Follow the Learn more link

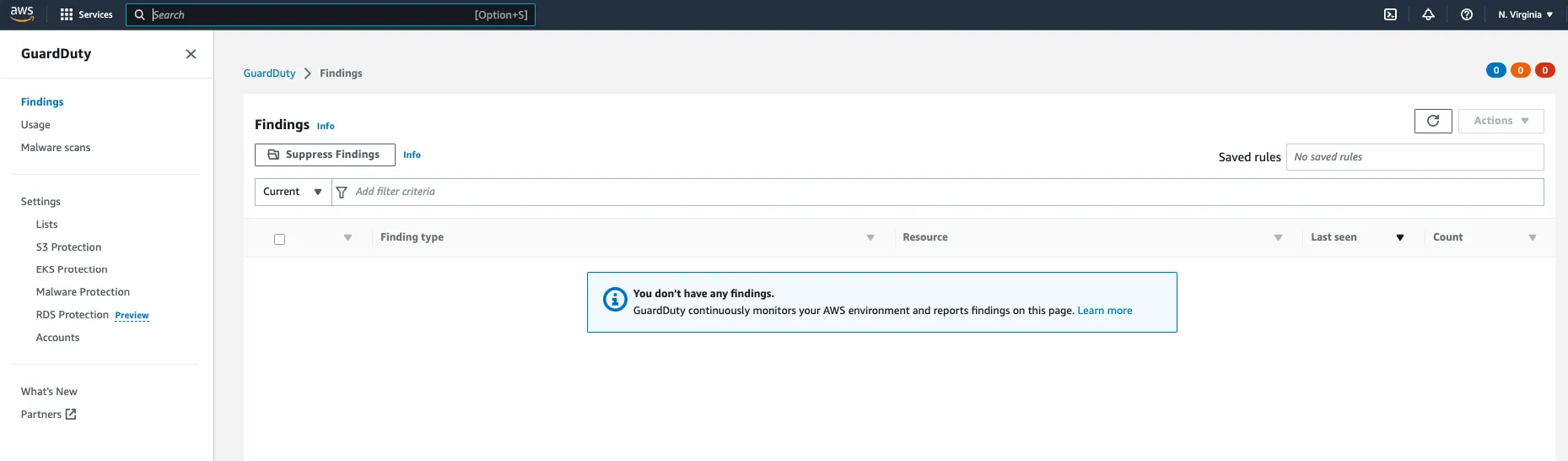pyautogui.click(x=1105, y=311)
